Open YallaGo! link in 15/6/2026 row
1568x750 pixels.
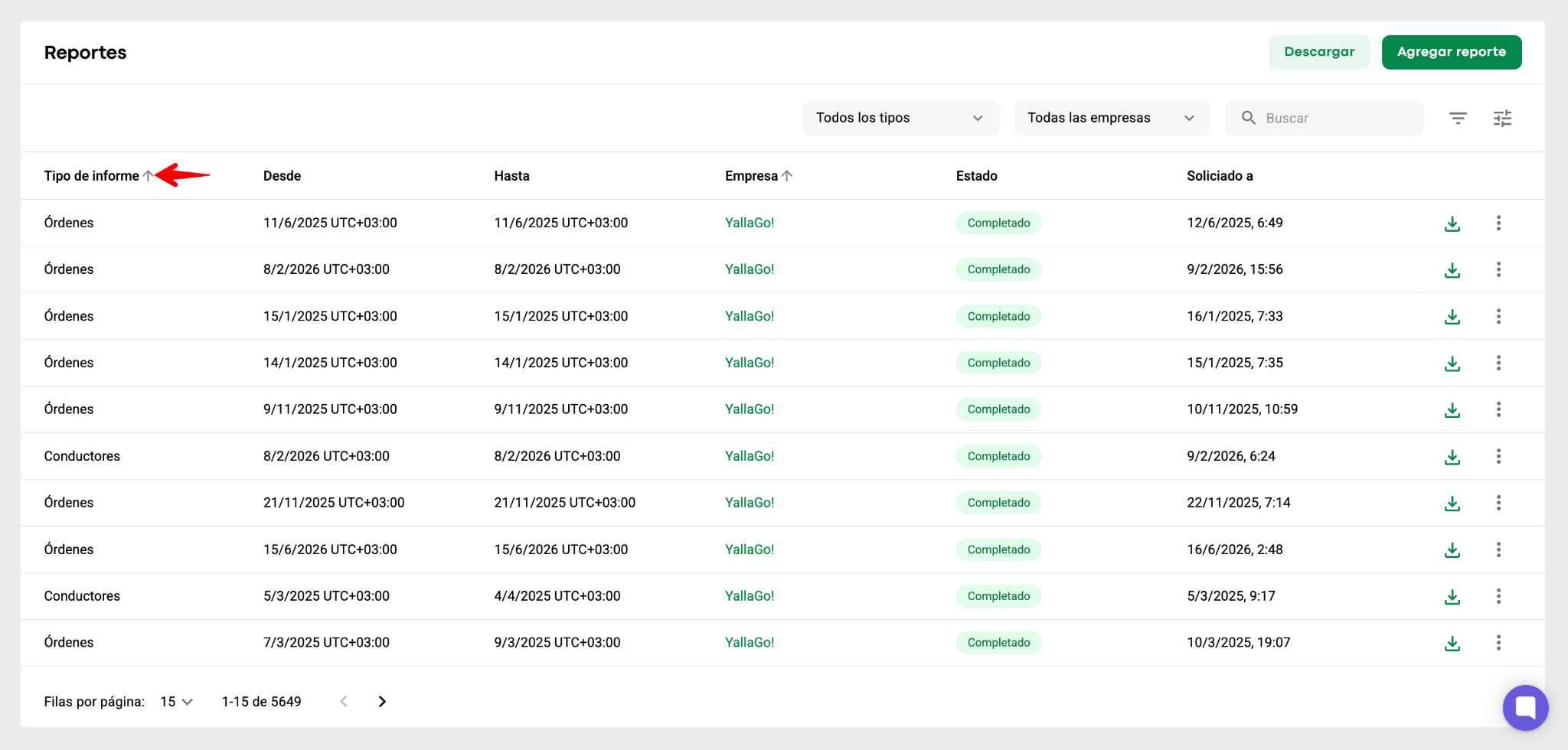[x=750, y=549]
